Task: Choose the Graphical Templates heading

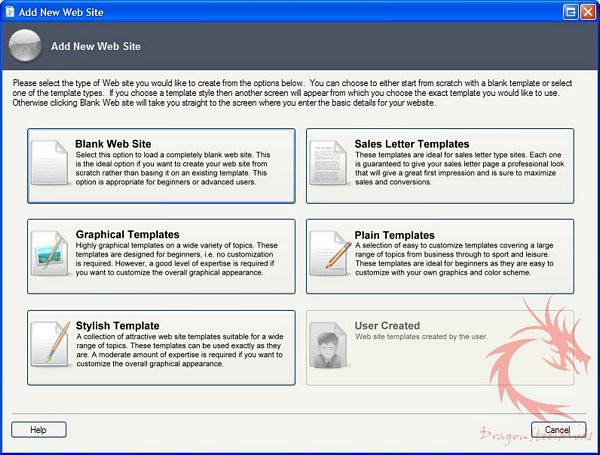Action: (127, 235)
